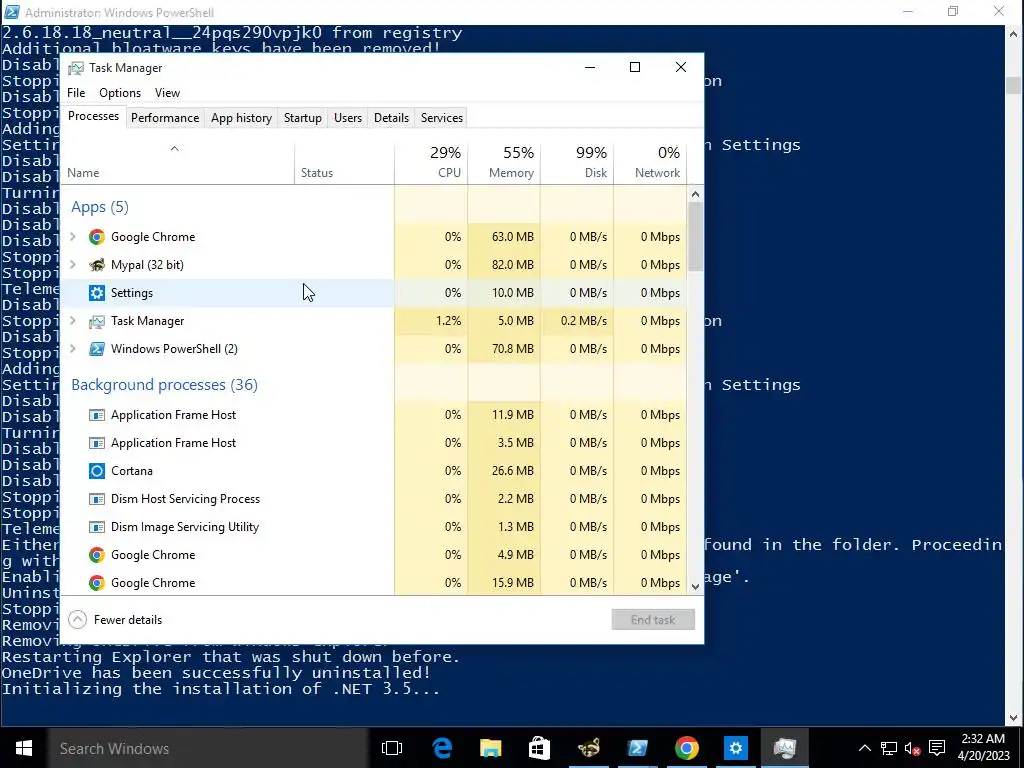Sort processes by Network column
Image resolution: width=1024 pixels, height=768 pixels.
tap(650, 162)
